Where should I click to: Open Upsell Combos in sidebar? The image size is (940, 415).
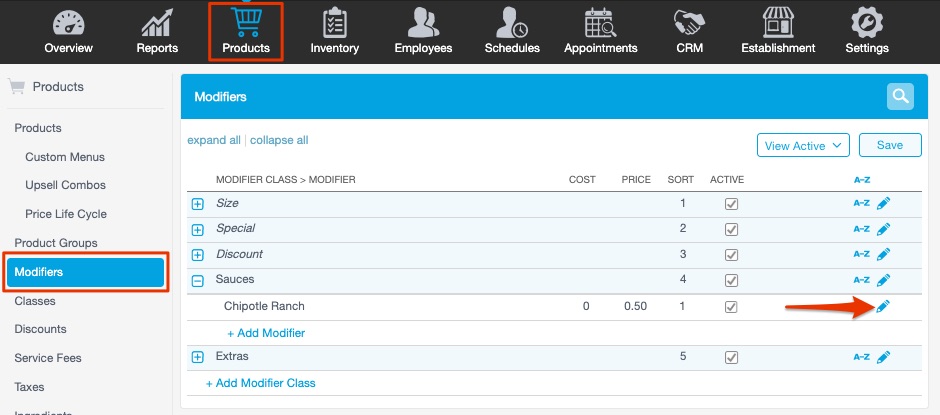click(65, 185)
